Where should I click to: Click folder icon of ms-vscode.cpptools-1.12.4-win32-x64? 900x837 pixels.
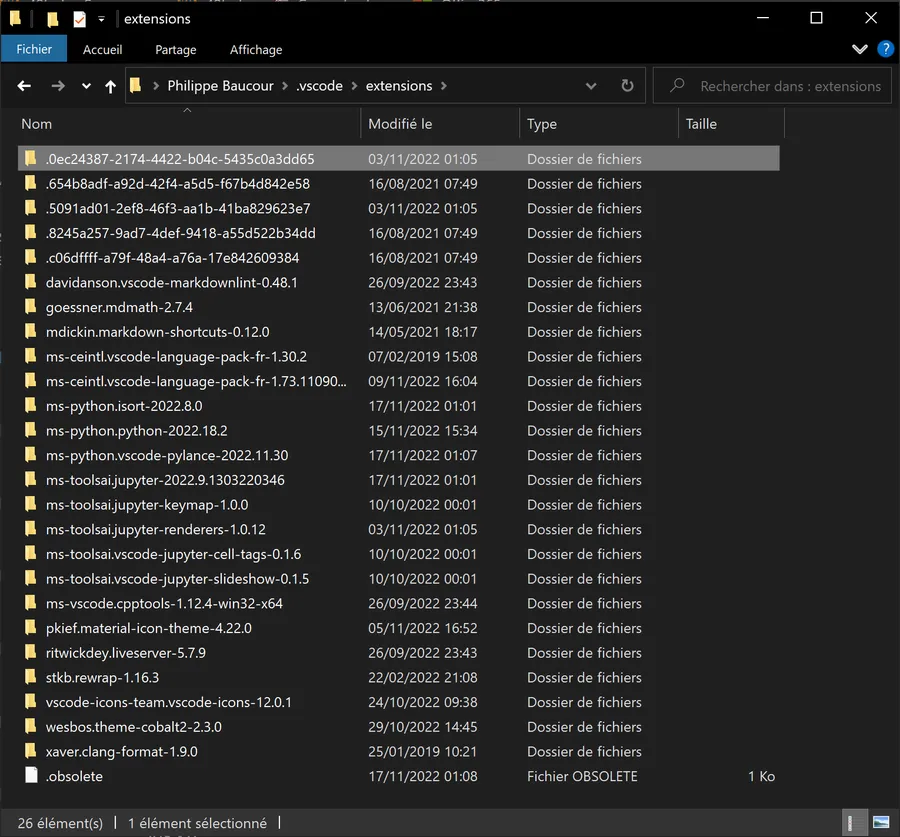coord(30,603)
